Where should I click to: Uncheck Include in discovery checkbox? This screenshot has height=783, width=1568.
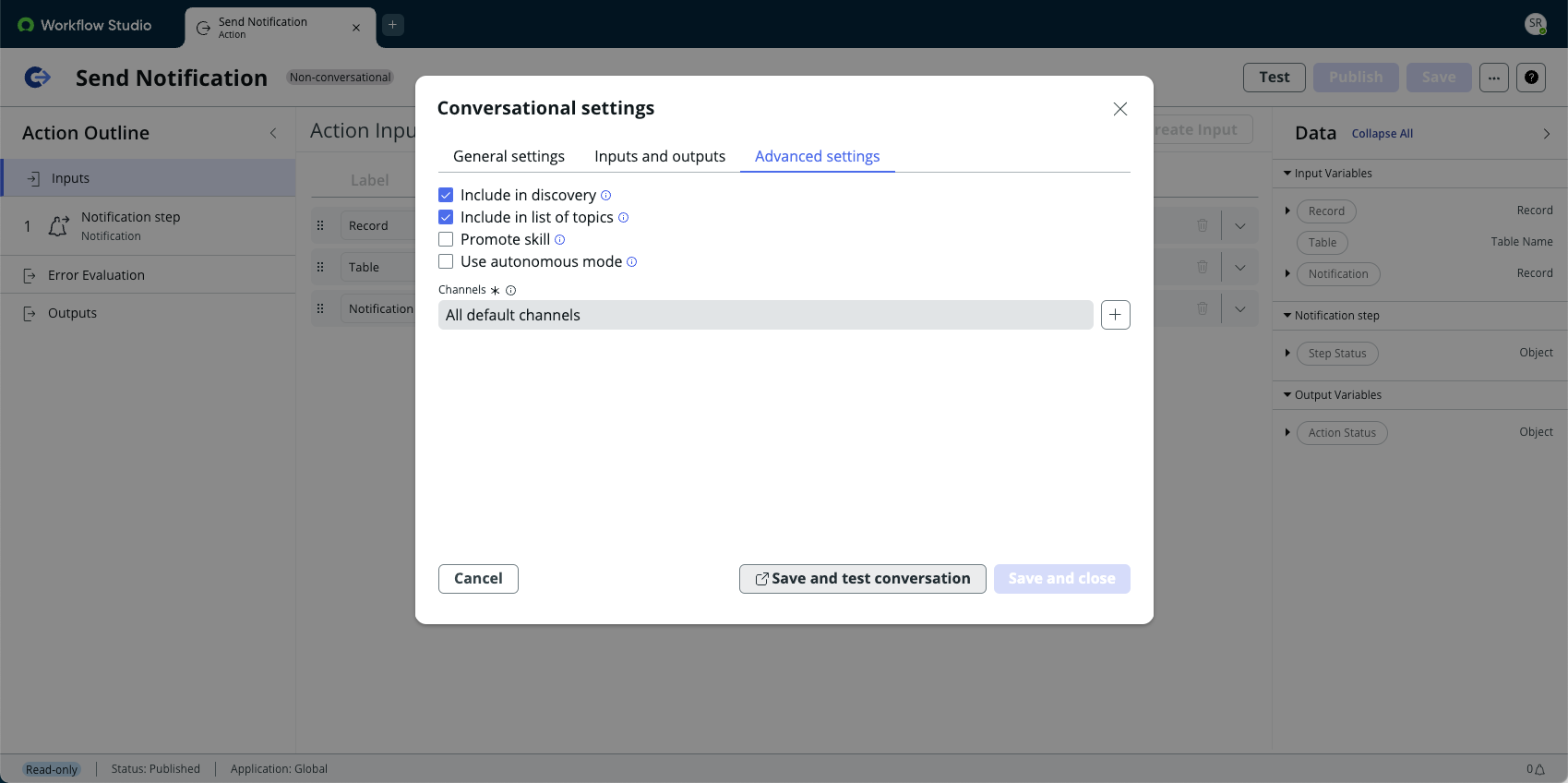point(446,195)
